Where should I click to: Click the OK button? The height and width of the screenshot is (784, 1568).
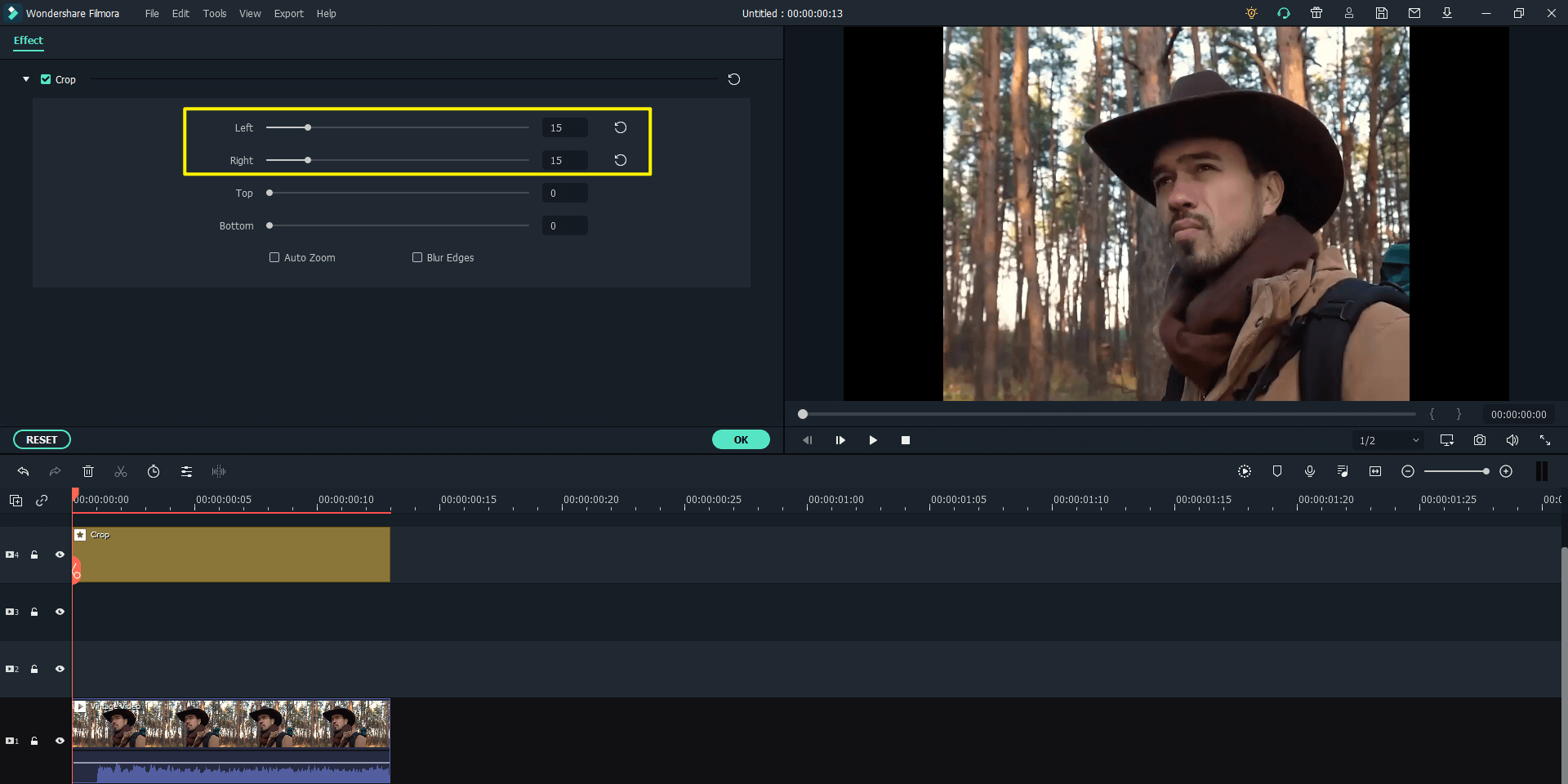tap(741, 439)
